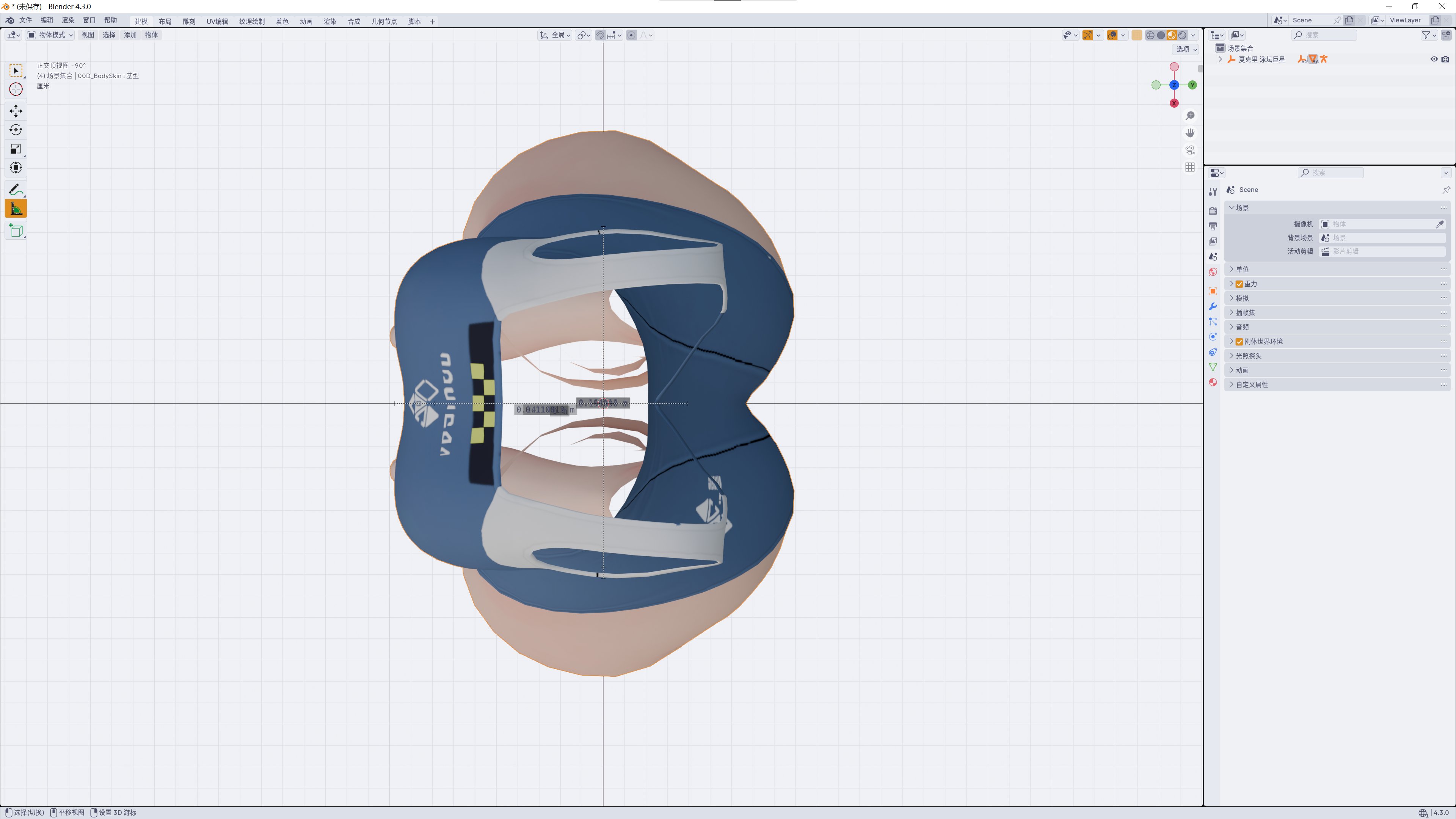
Task: Open the Modifiers wrench tab
Action: pos(1213,306)
